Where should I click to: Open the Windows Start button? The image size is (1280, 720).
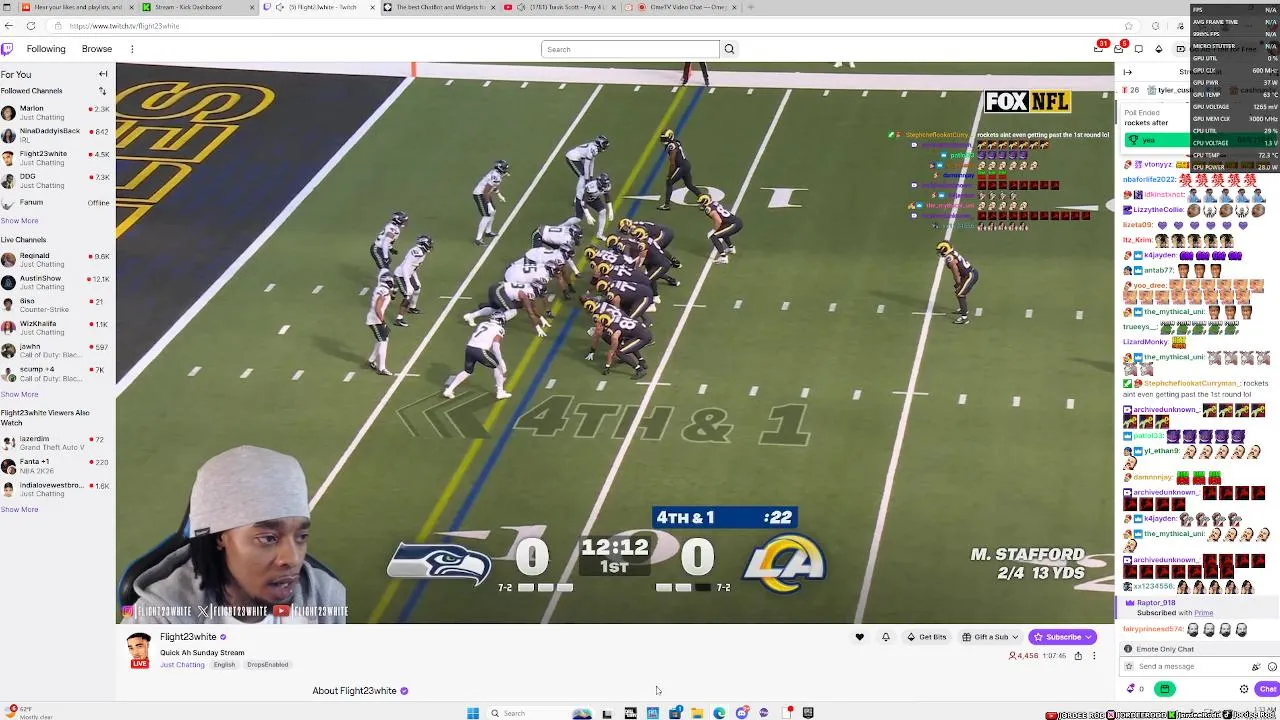click(473, 713)
